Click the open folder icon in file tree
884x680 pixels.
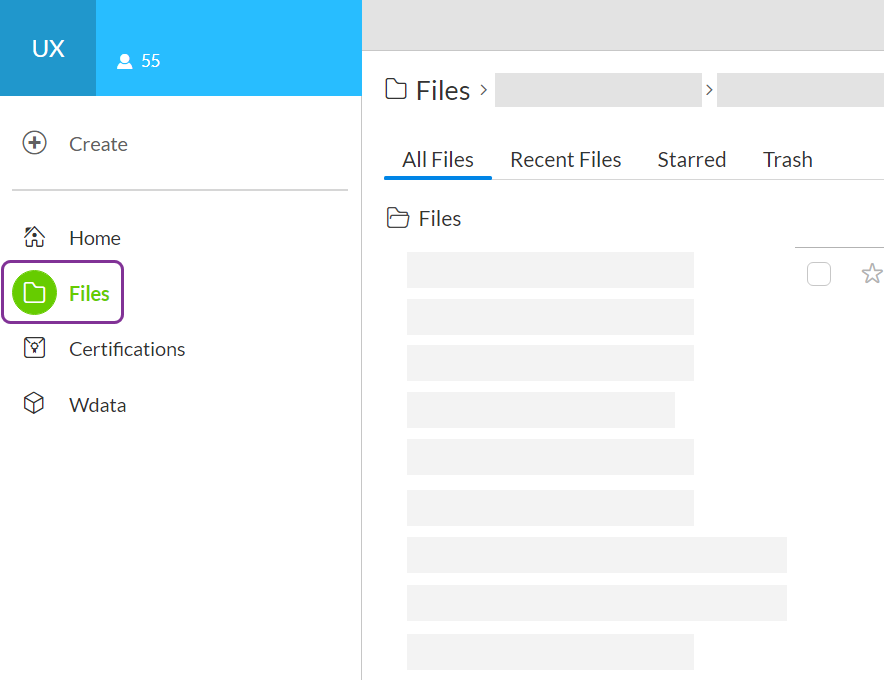click(x=398, y=218)
